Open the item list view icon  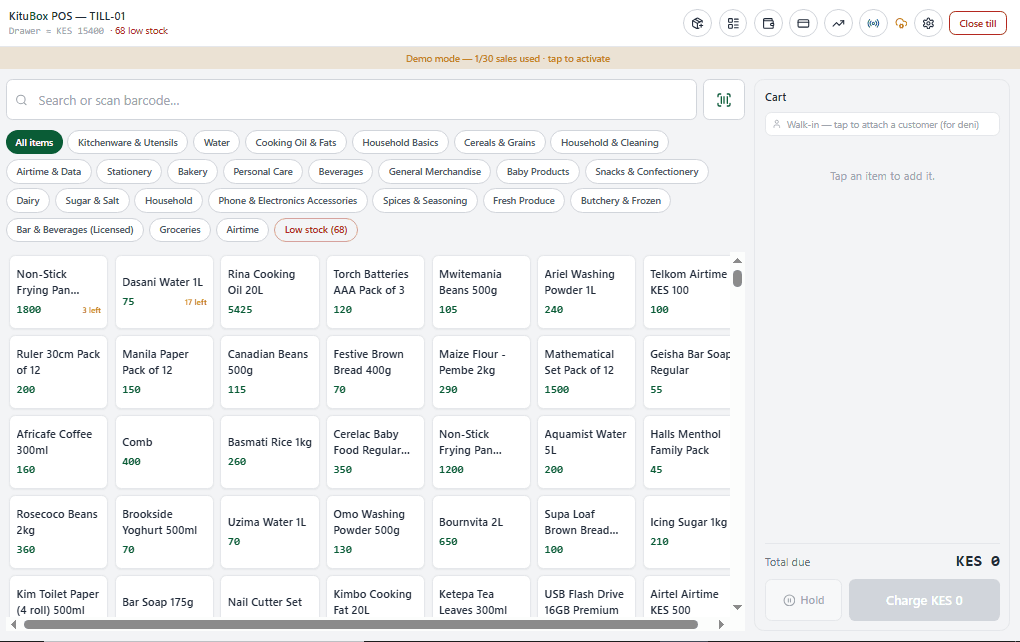(733, 23)
